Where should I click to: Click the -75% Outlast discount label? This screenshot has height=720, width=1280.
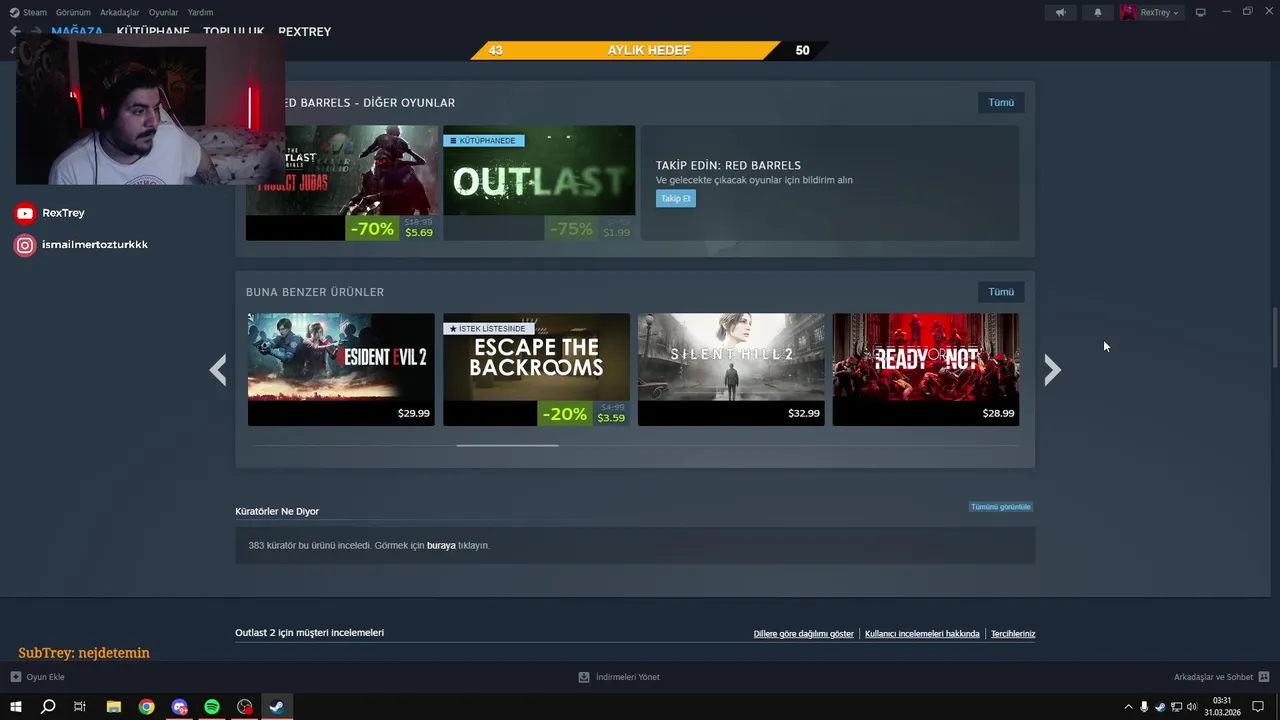(571, 228)
